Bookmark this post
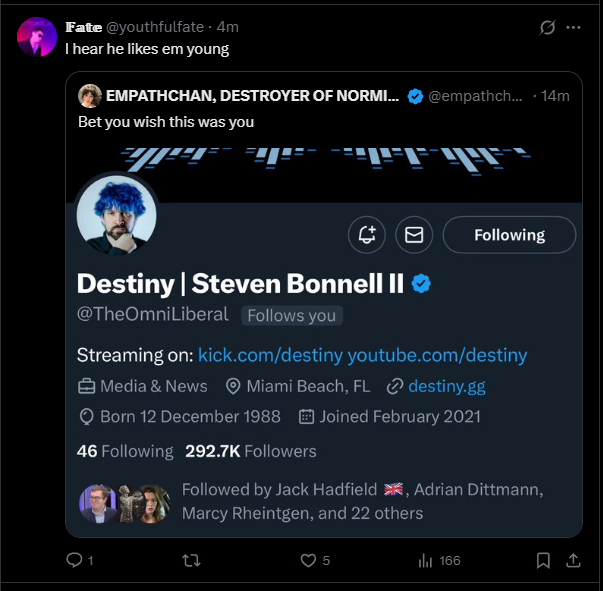 [542, 561]
